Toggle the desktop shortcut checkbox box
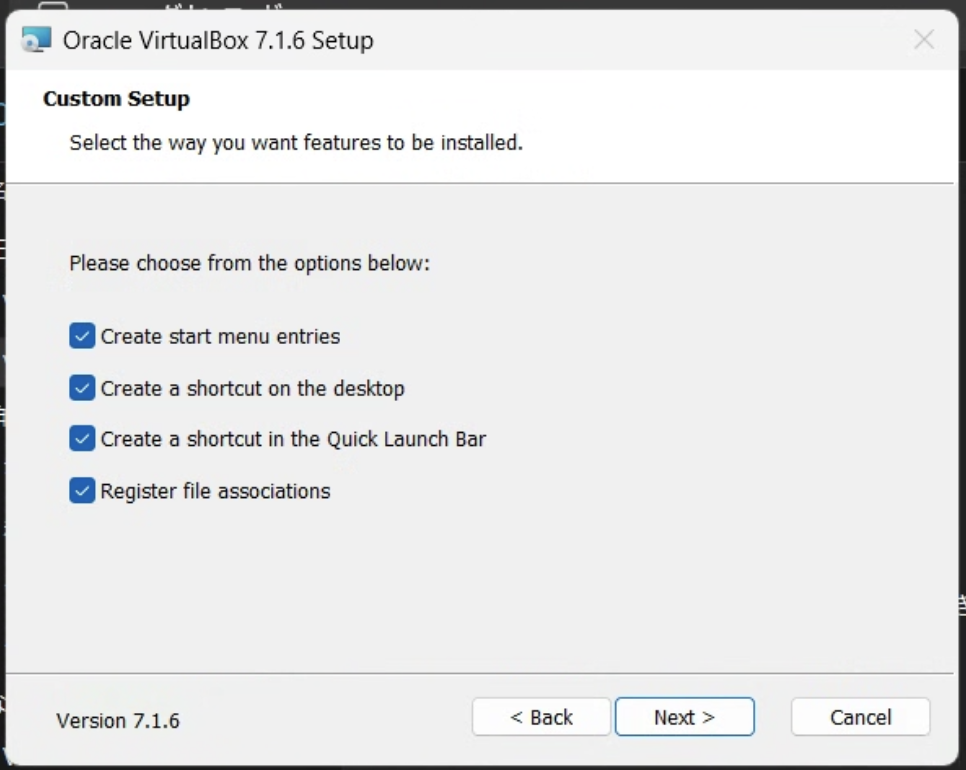This screenshot has height=770, width=966. [x=82, y=388]
